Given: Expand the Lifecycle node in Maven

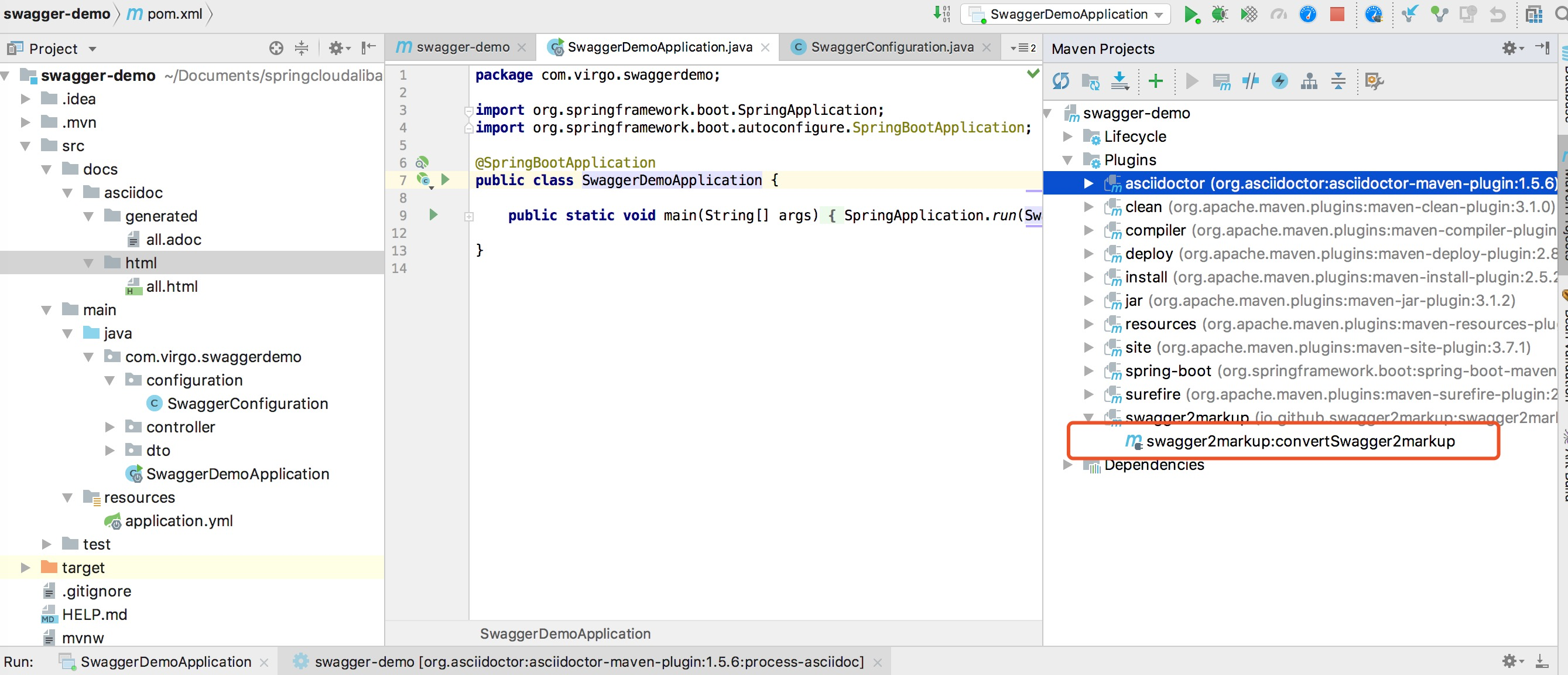Looking at the screenshot, I should pyautogui.click(x=1067, y=137).
